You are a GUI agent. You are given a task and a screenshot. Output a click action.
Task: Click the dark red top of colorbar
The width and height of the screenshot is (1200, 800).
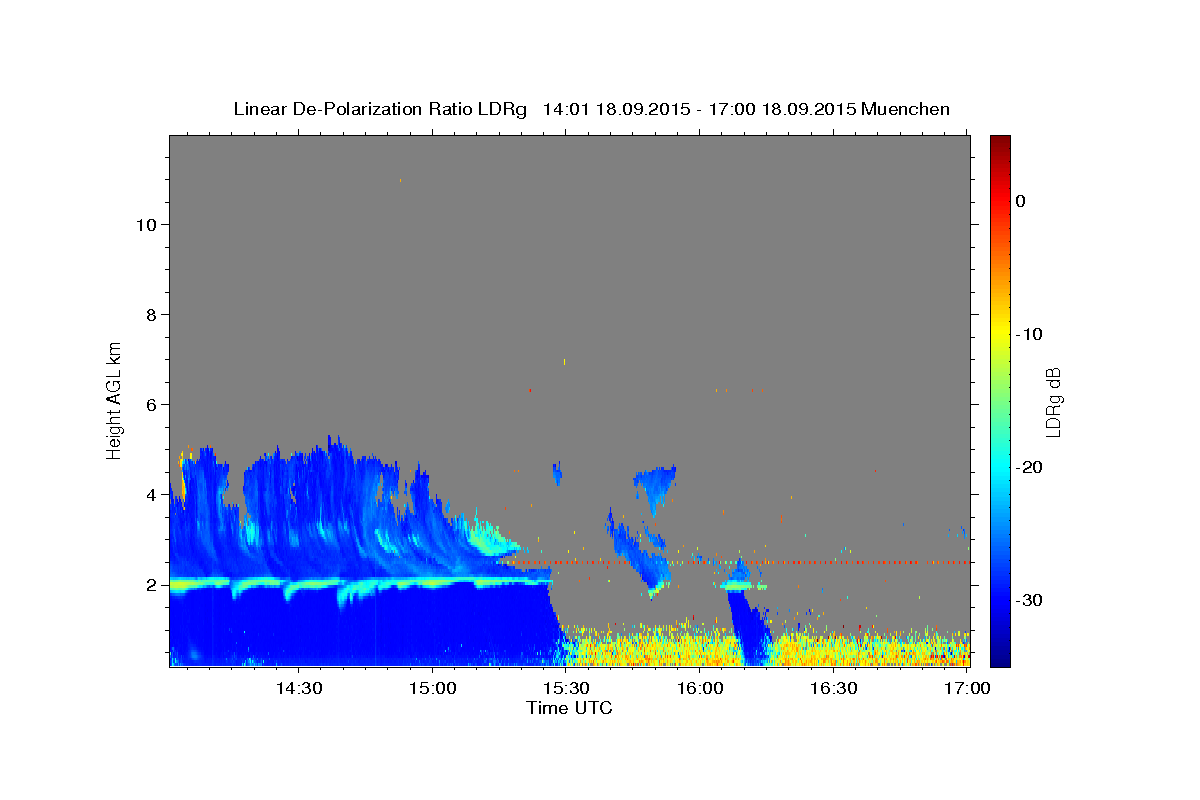(1000, 142)
